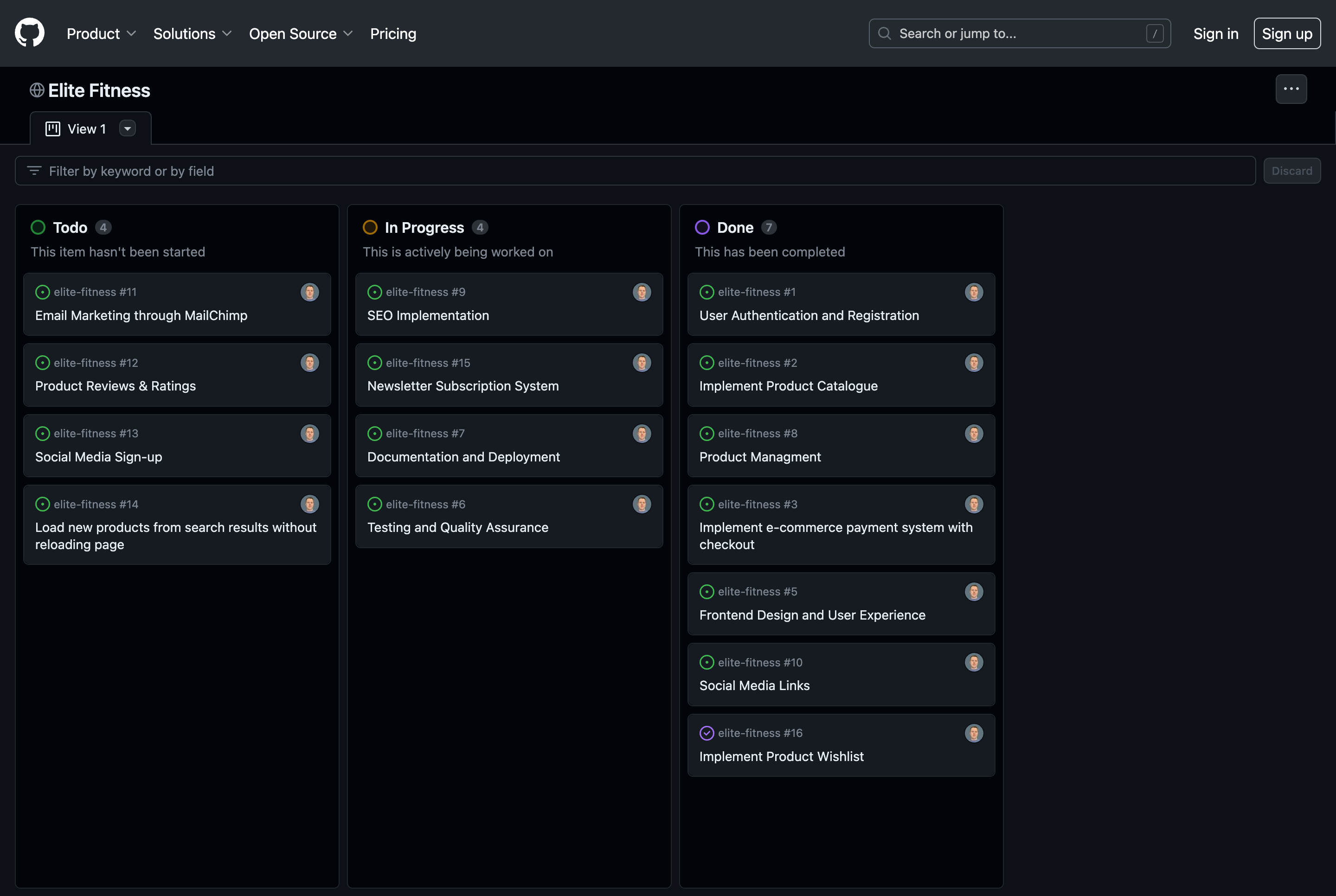Click the globe icon beside Elite Fitness
Screen dimensions: 1336x896
(37, 90)
